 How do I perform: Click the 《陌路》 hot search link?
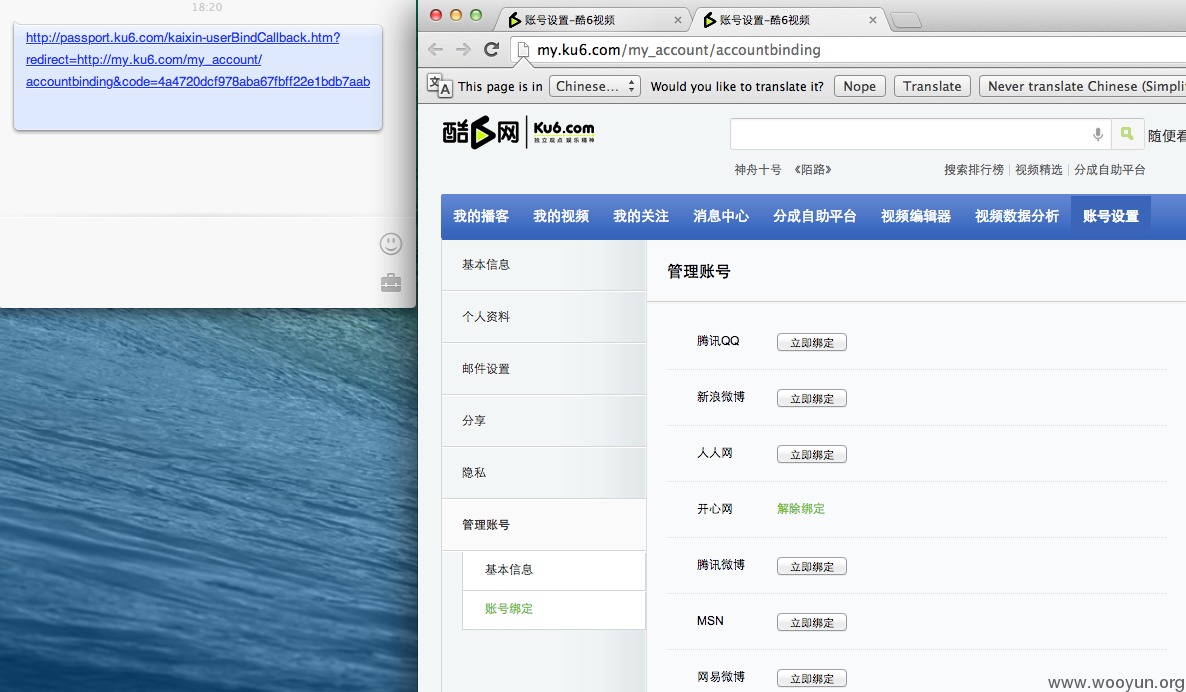point(813,170)
